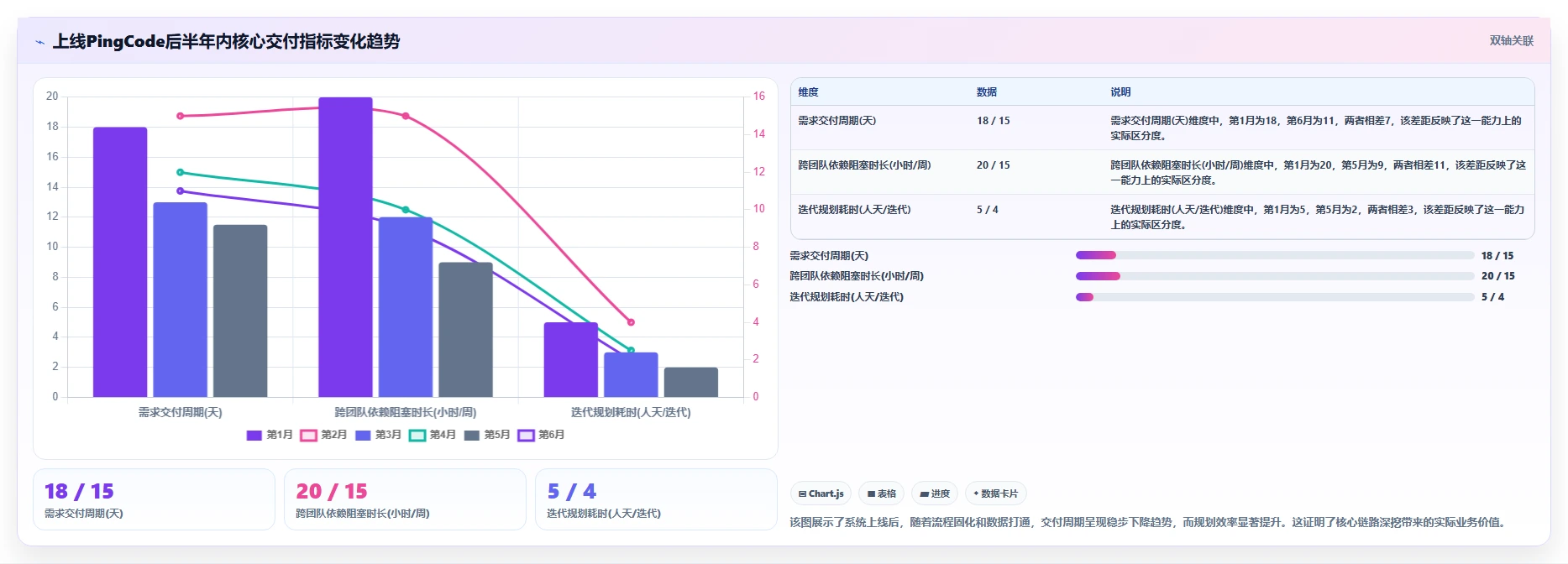Click the pink line point above 需求交付周期
Image resolution: width=1568 pixels, height=564 pixels.
click(181, 116)
